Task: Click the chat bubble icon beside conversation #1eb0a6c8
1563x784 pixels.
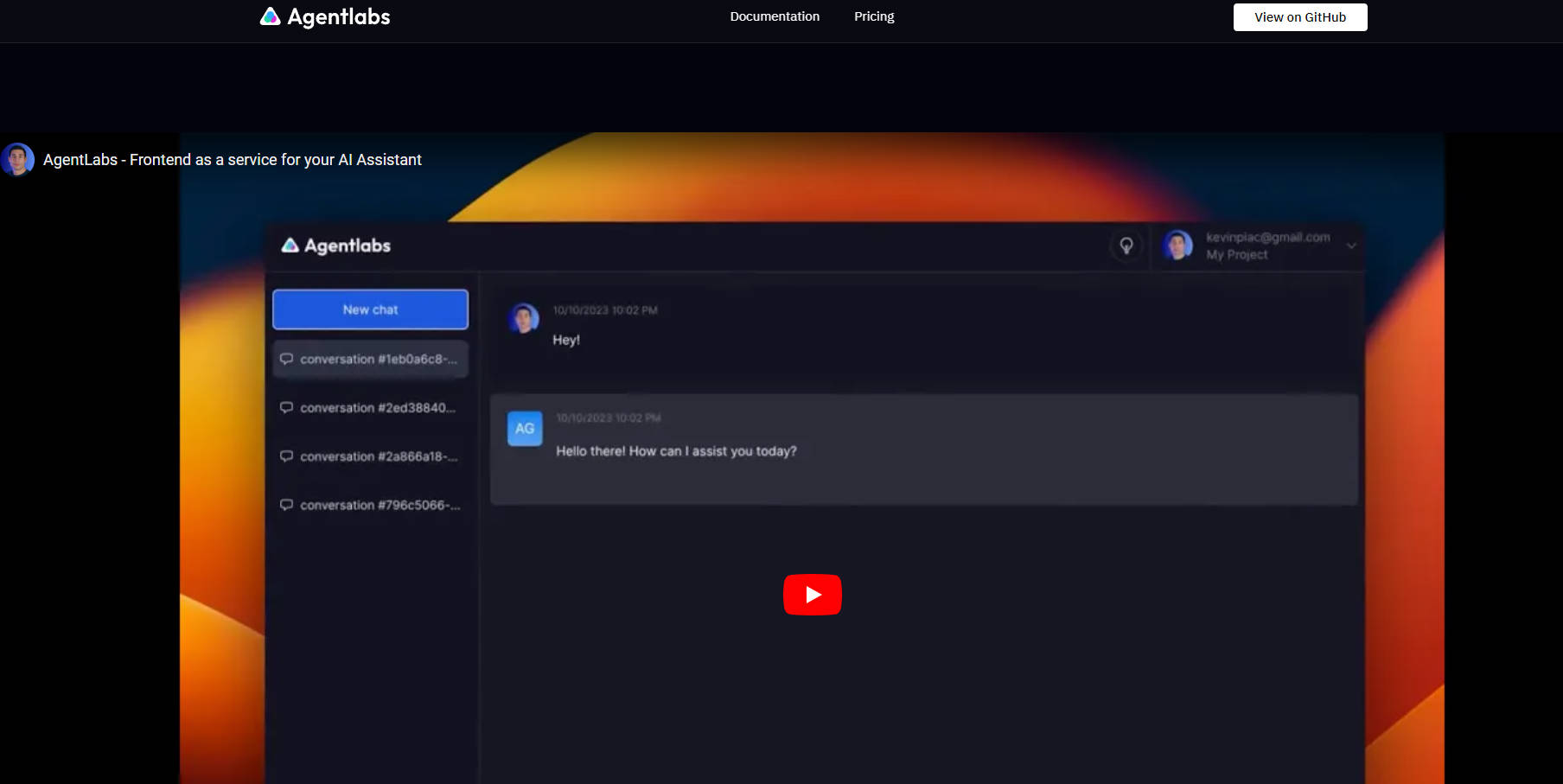Action: point(287,359)
